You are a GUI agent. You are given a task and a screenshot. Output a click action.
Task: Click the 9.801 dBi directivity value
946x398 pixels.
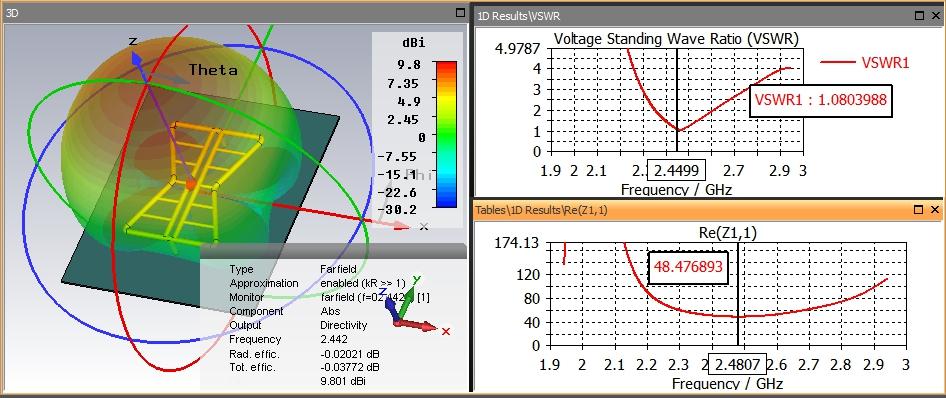click(x=342, y=381)
